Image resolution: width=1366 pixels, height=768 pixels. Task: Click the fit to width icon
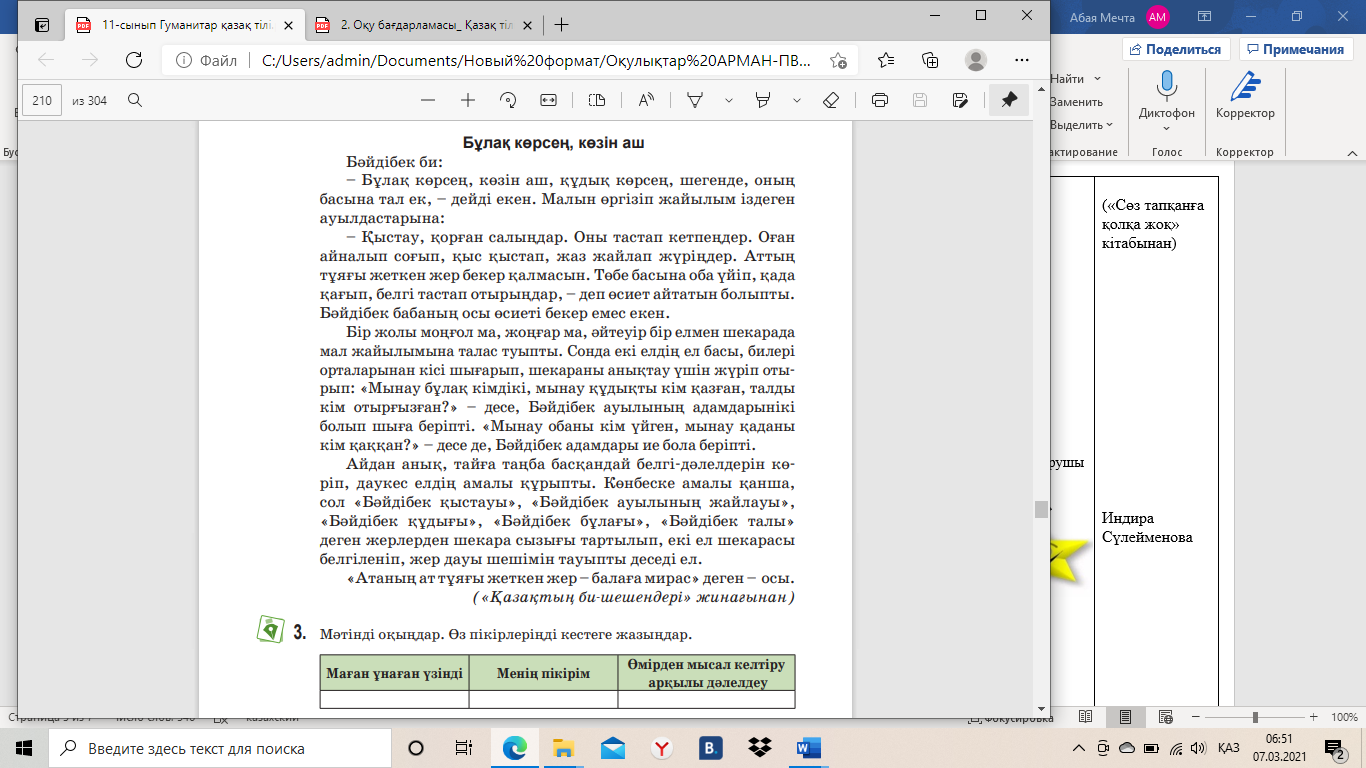[x=548, y=100]
